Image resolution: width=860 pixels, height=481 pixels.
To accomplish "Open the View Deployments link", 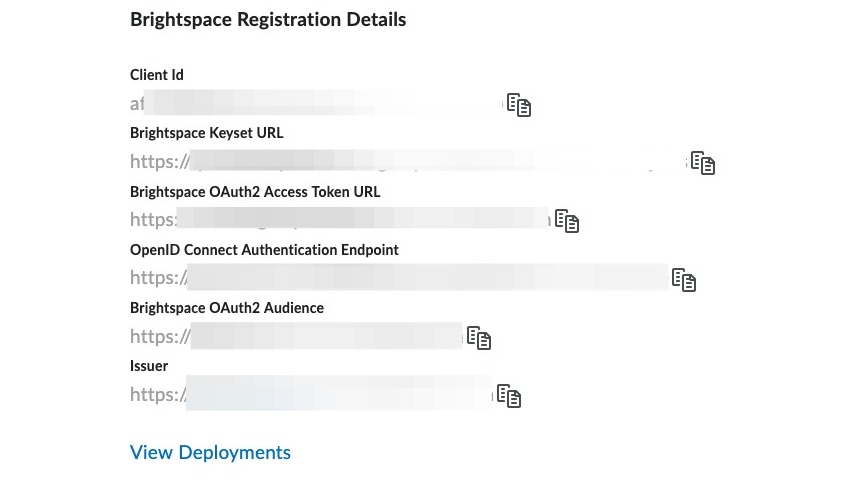I will (210, 453).
